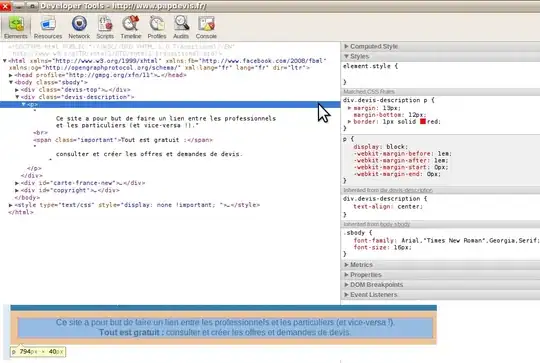540x363 pixels.
Task: Expand the carte-france-new div node
Action: click(17, 183)
